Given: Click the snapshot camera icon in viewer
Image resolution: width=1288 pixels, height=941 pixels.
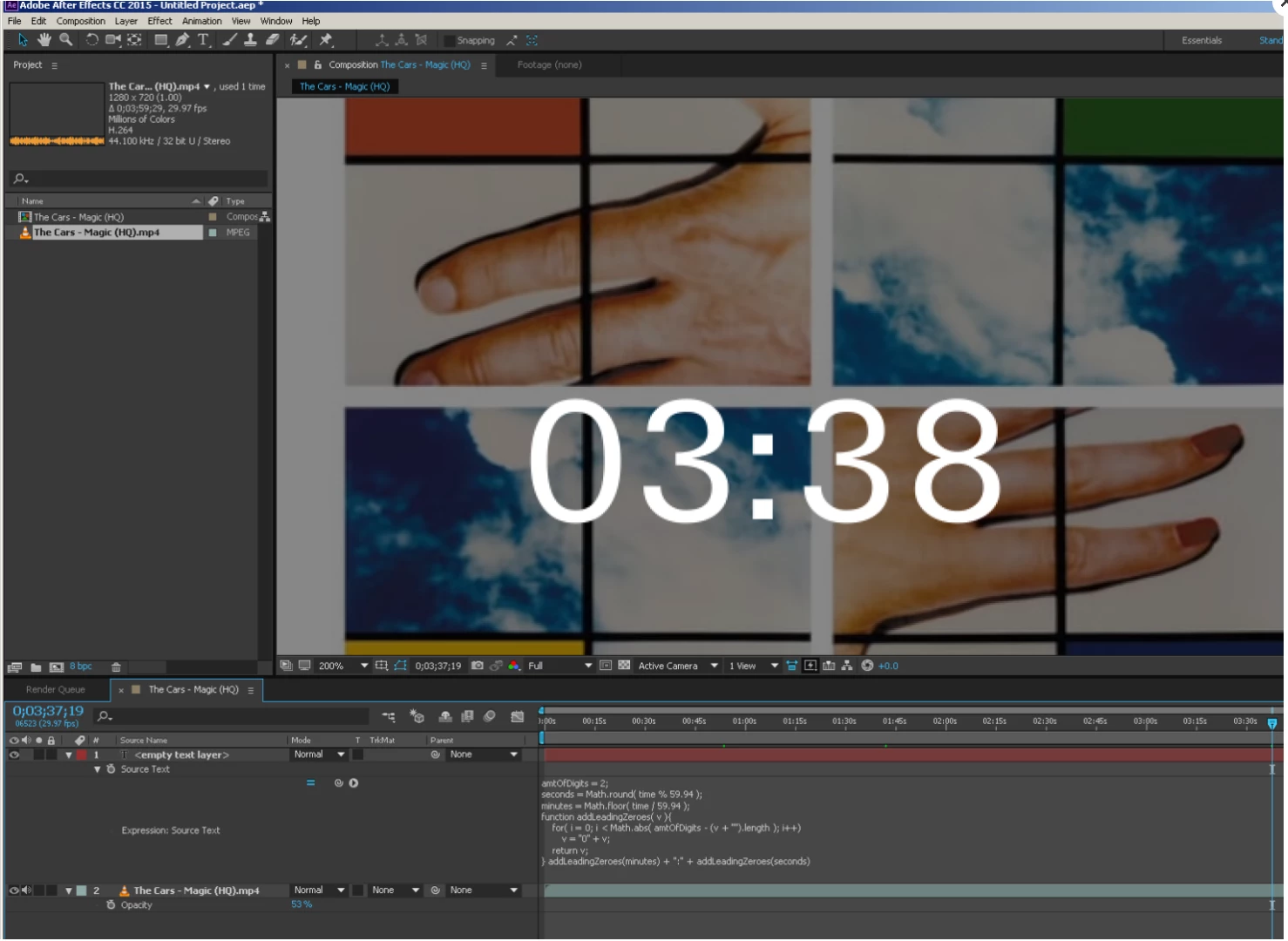Looking at the screenshot, I should pos(478,666).
